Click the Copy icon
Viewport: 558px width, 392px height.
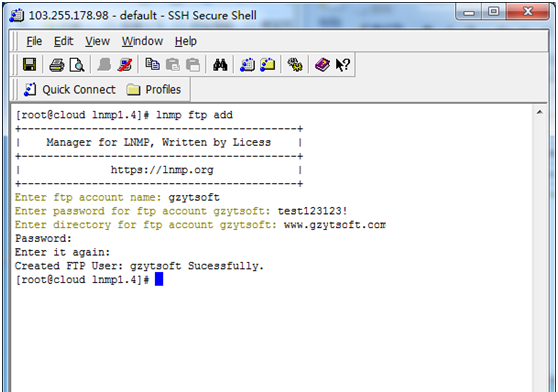pyautogui.click(x=152, y=64)
